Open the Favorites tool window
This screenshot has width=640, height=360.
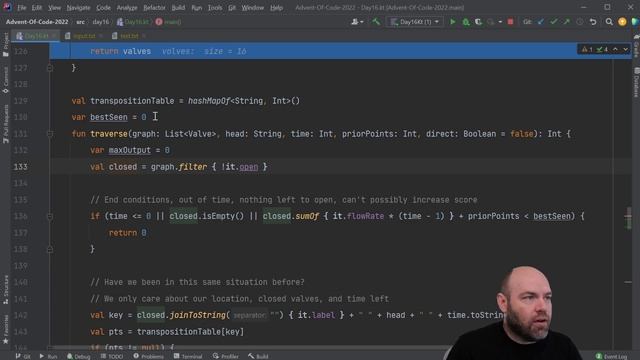5,330
